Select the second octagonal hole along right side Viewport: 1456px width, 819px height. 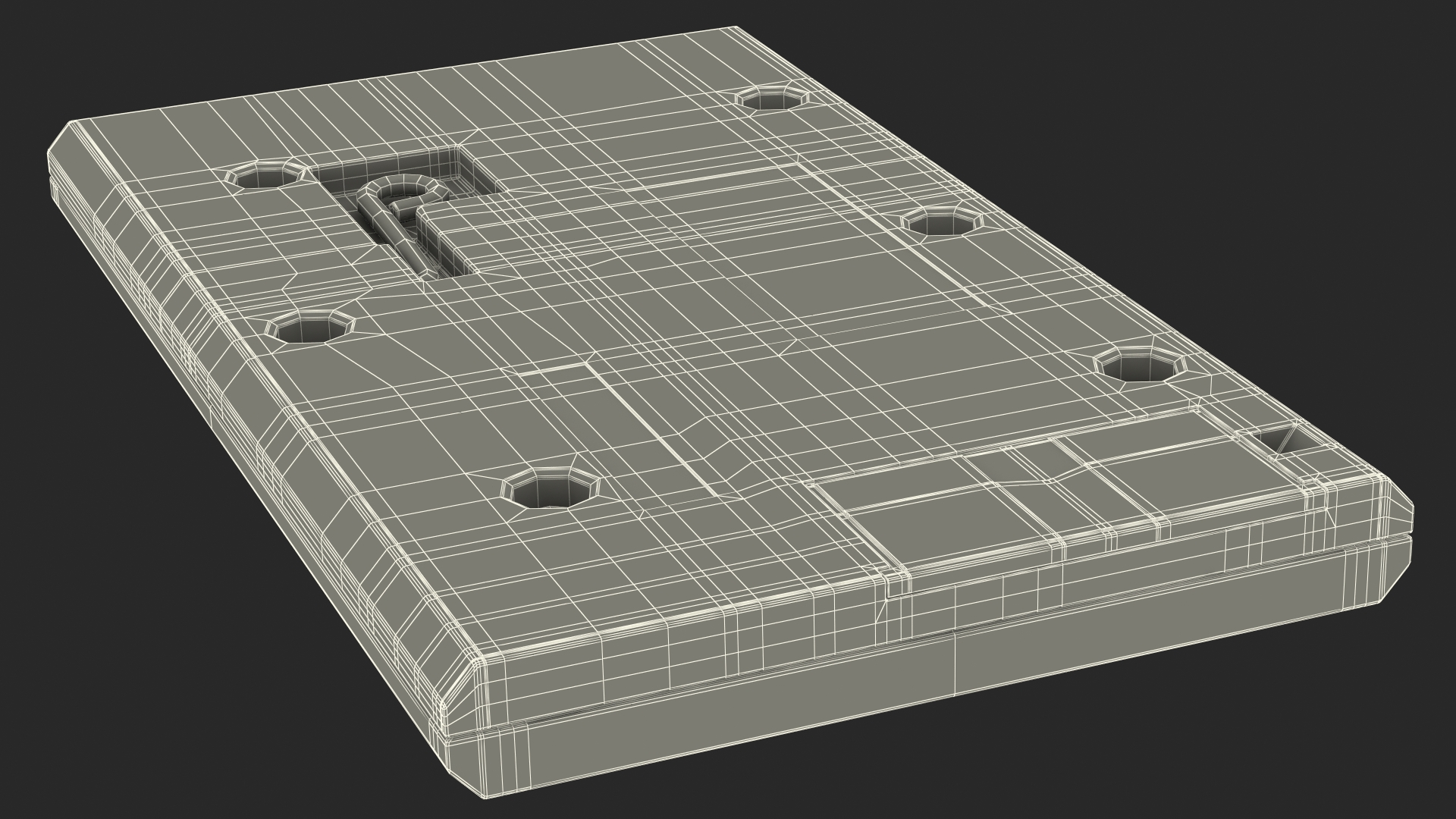coord(941,222)
